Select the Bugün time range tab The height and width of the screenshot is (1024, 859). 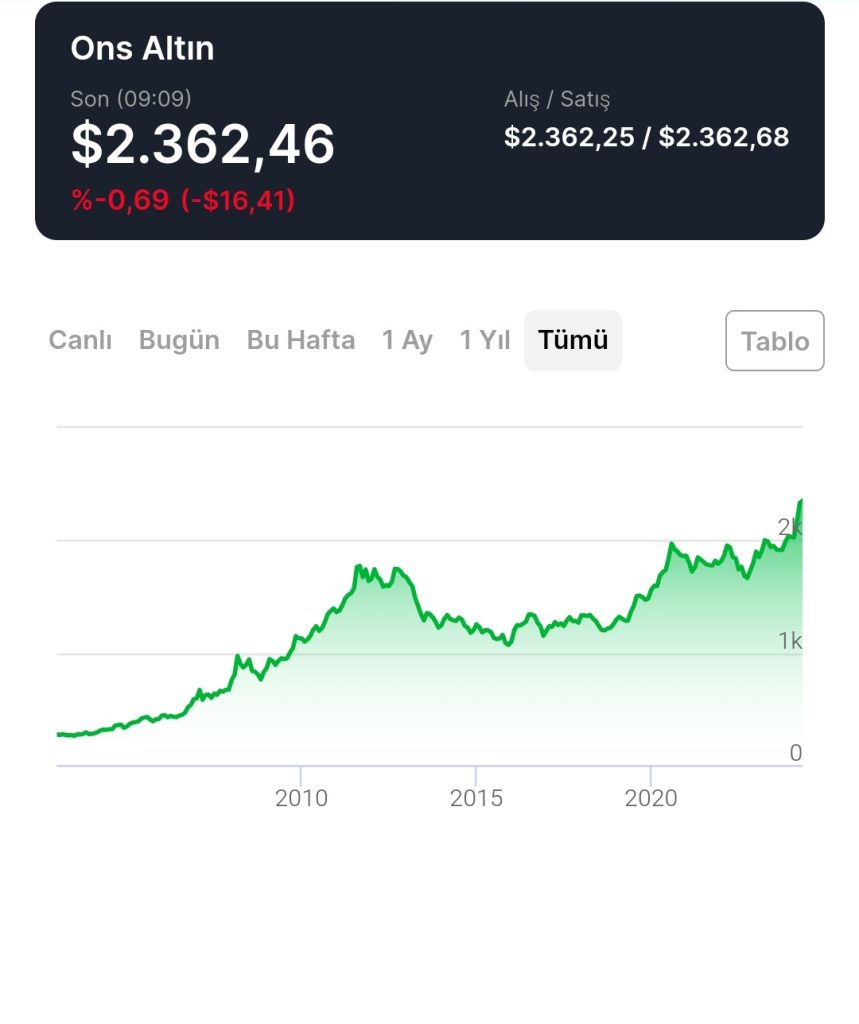[179, 340]
